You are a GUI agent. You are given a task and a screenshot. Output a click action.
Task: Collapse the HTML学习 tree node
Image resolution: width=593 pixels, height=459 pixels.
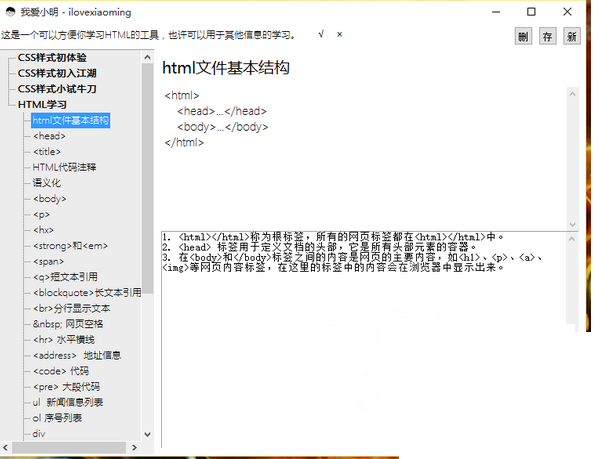click(x=42, y=104)
